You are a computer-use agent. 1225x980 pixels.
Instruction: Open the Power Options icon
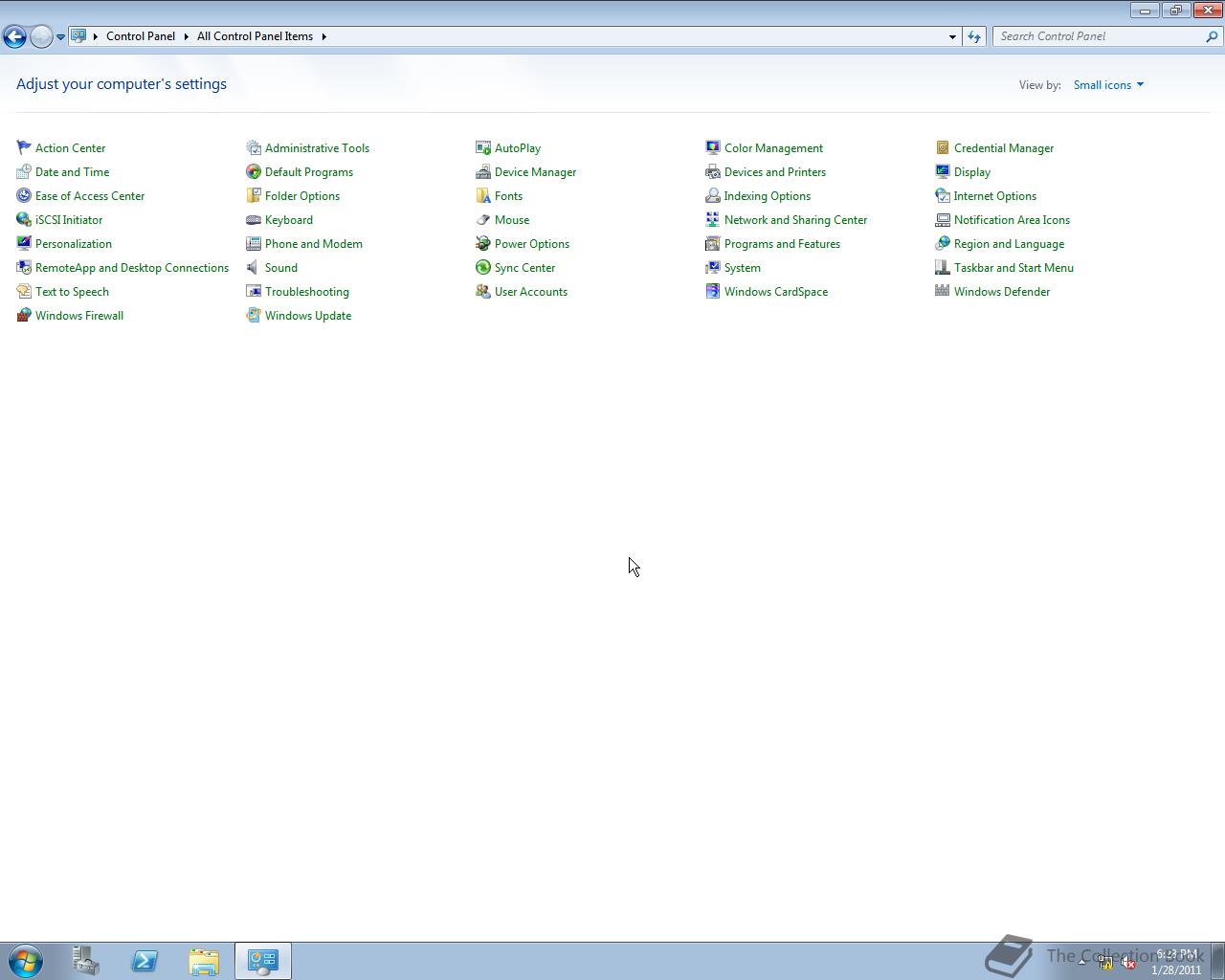point(483,243)
